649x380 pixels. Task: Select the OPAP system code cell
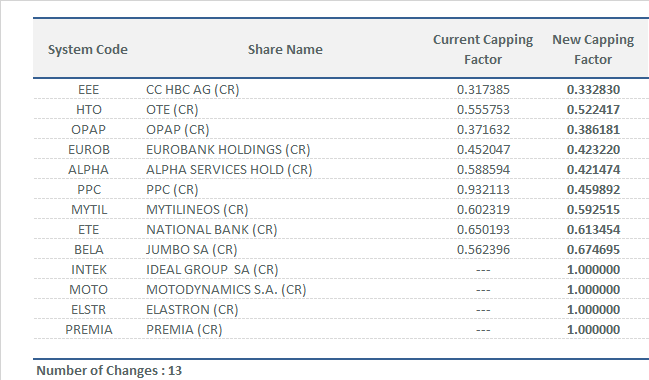[89, 130]
